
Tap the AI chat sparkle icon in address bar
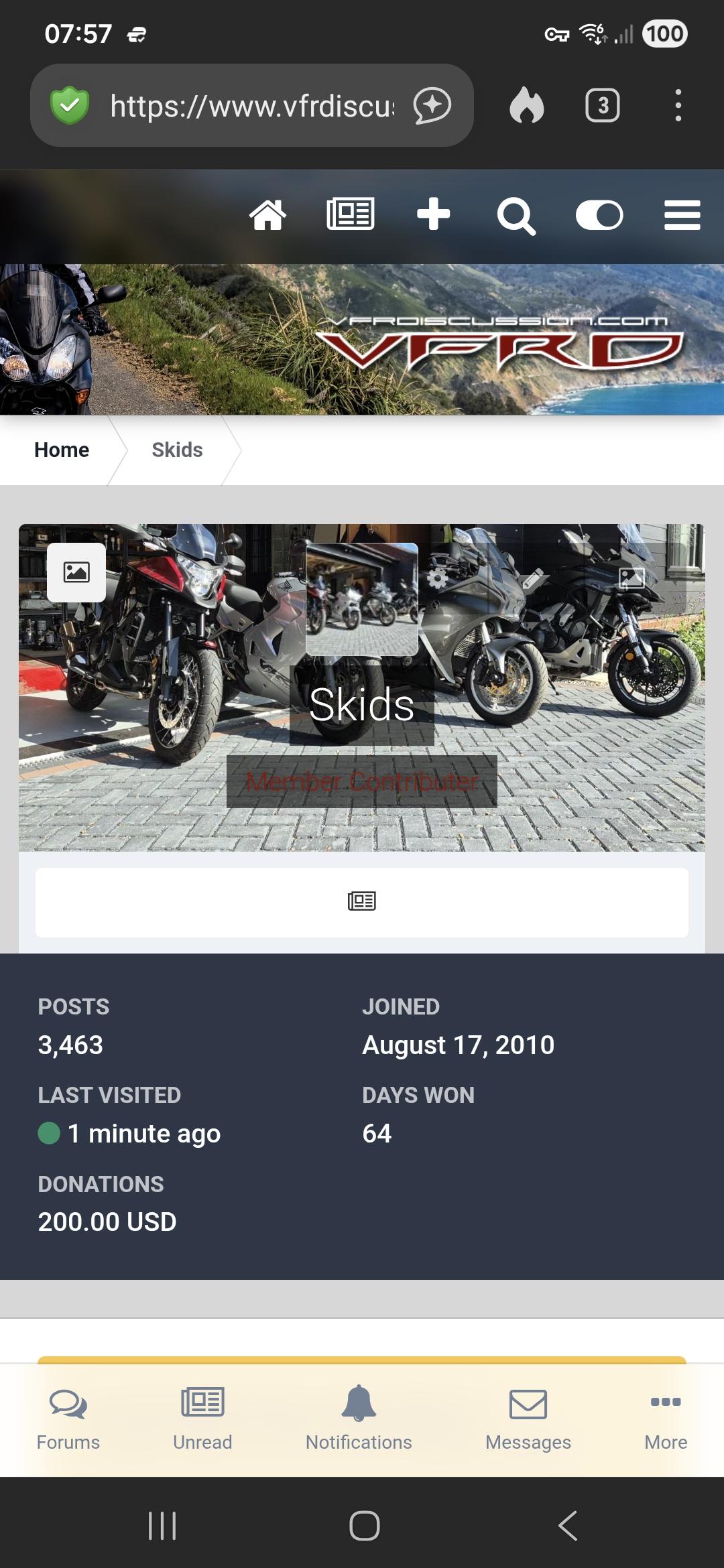[x=432, y=105]
